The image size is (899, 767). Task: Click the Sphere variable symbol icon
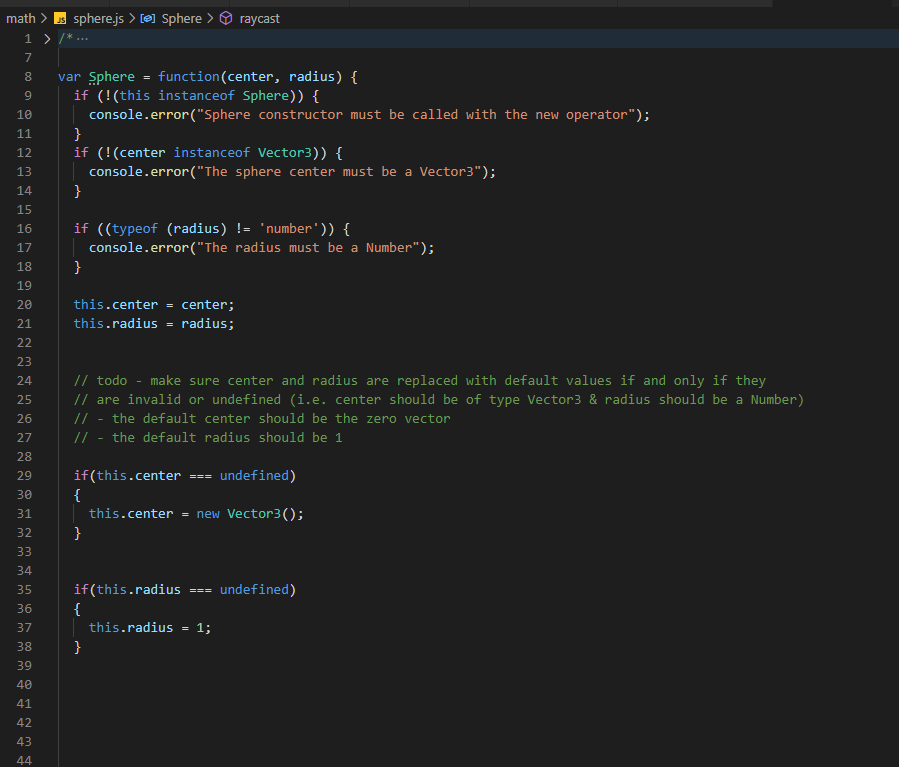coord(148,19)
